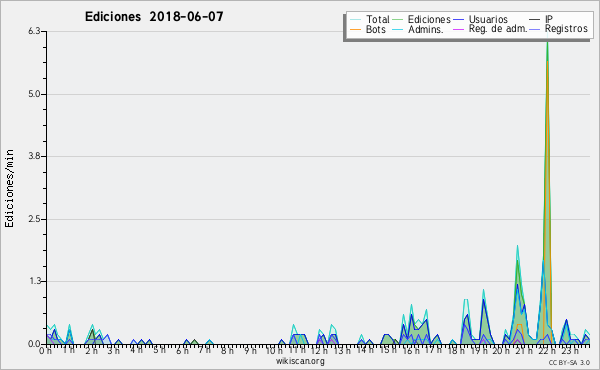Click the y-axis value 1.3

point(34,282)
